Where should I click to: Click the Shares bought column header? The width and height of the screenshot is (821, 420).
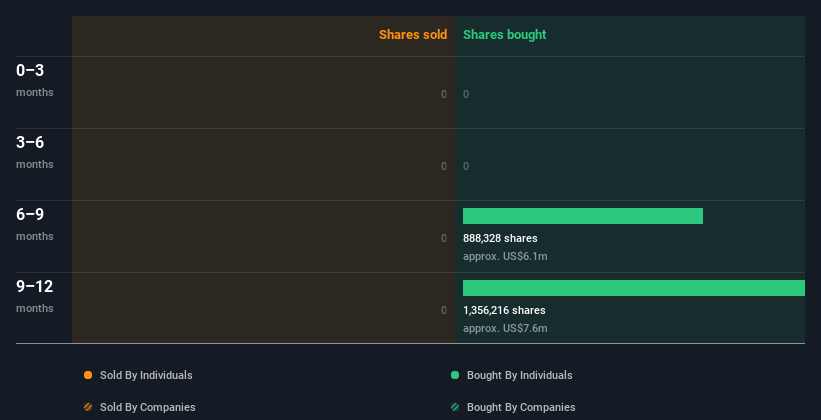[x=504, y=35]
